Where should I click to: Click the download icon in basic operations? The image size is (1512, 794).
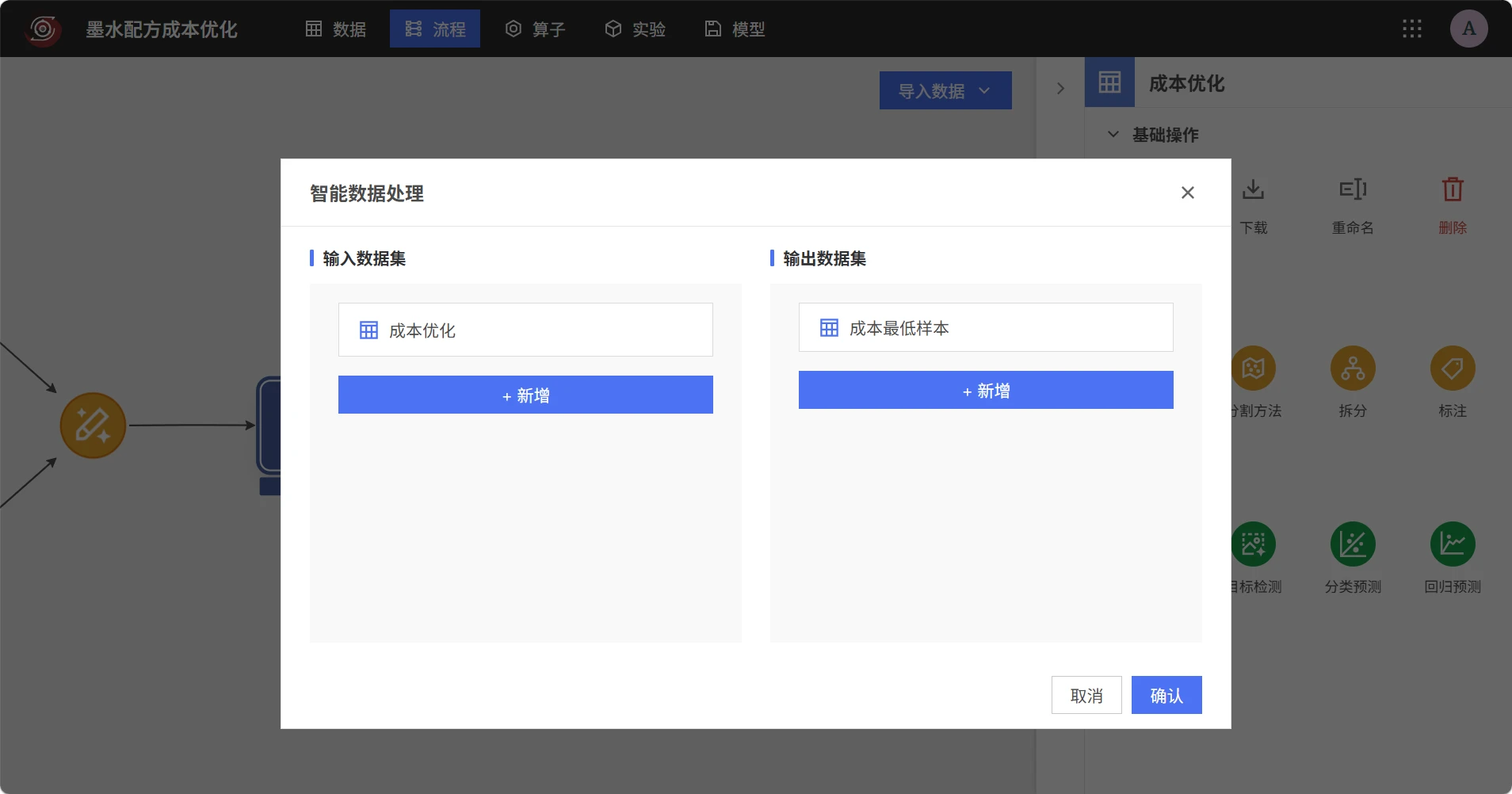[x=1253, y=189]
